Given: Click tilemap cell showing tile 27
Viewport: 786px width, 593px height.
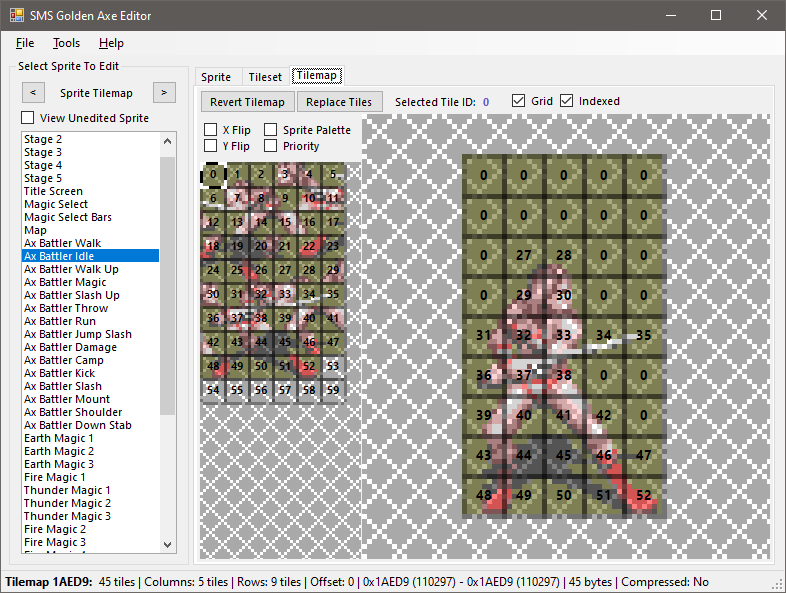Looking at the screenshot, I should 523,255.
